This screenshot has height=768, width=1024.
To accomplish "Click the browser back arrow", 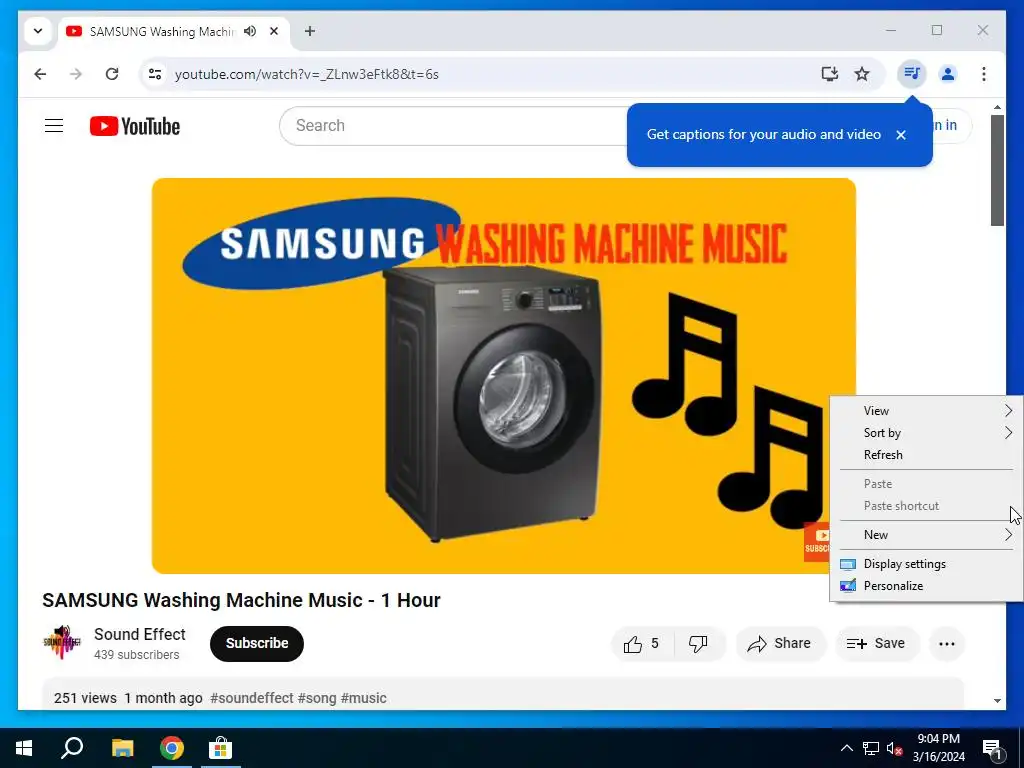I will point(40,74).
